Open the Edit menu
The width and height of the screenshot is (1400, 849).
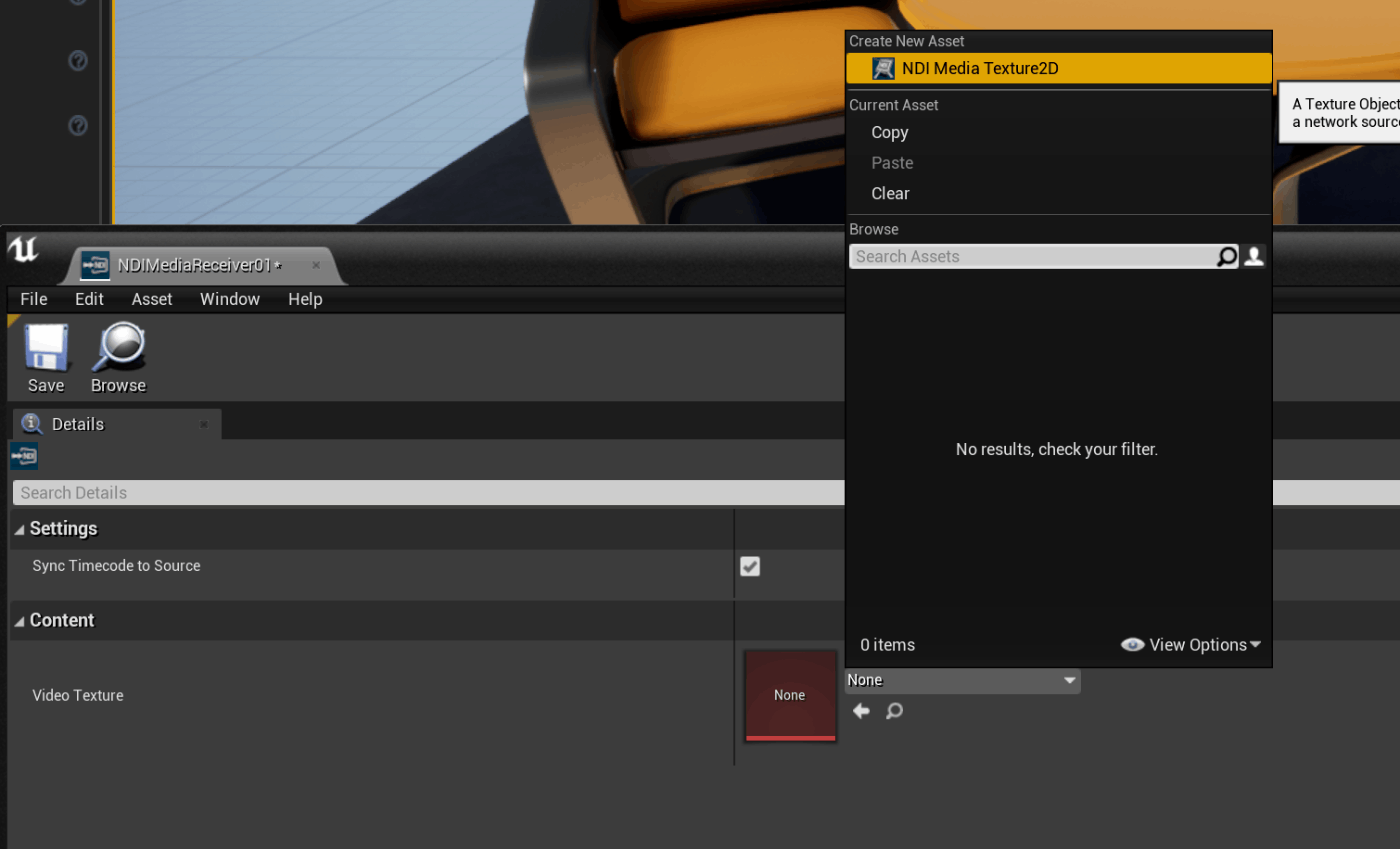[x=89, y=299]
